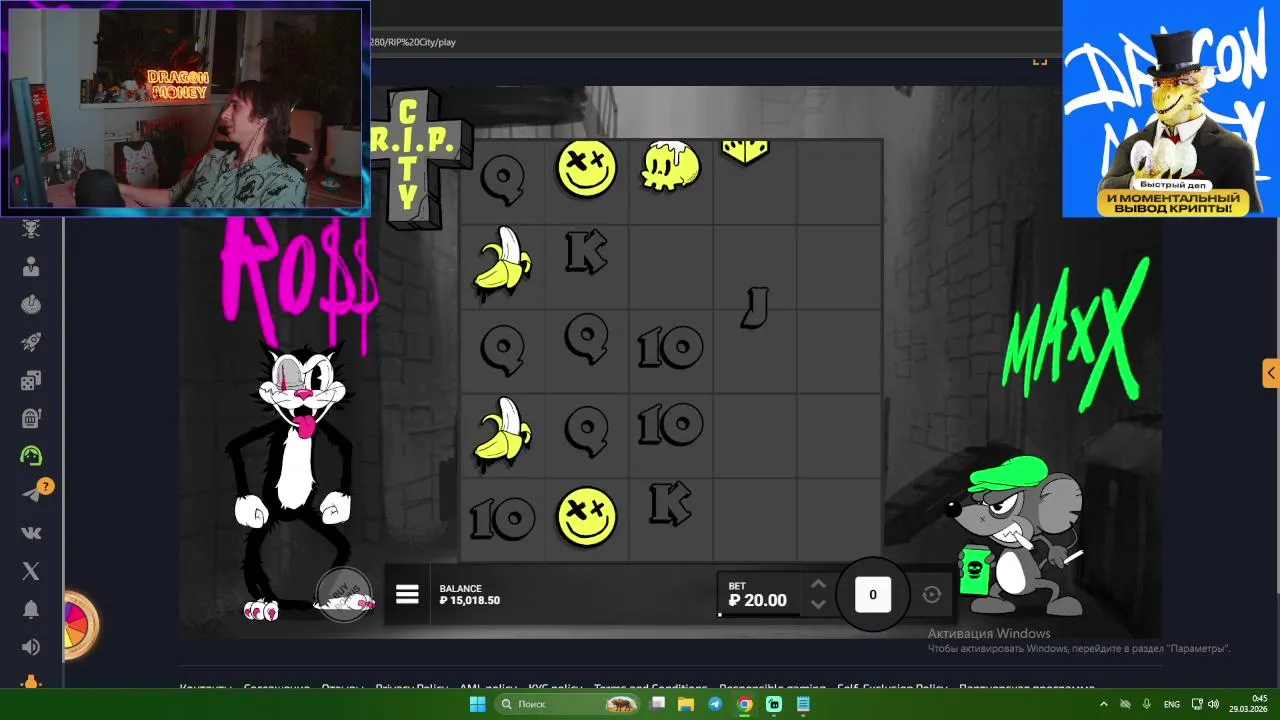Select the ₽ 20.00 bet amount
Image resolution: width=1280 pixels, height=720 pixels.
tap(757, 601)
